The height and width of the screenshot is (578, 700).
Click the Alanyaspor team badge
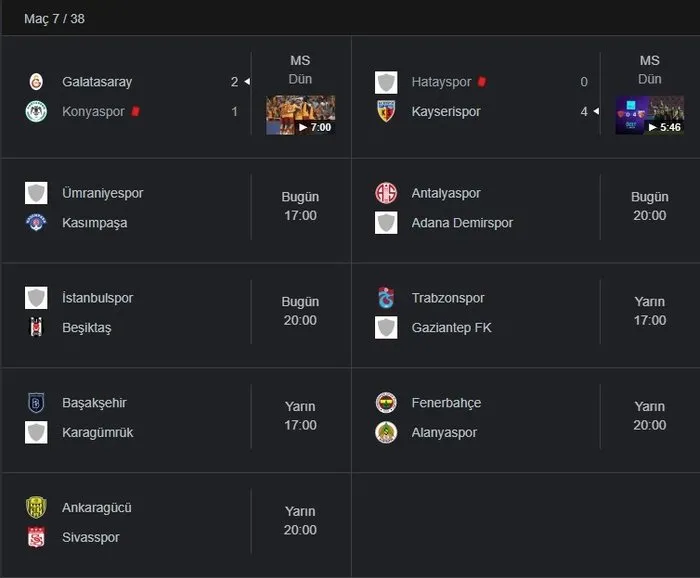tap(386, 433)
